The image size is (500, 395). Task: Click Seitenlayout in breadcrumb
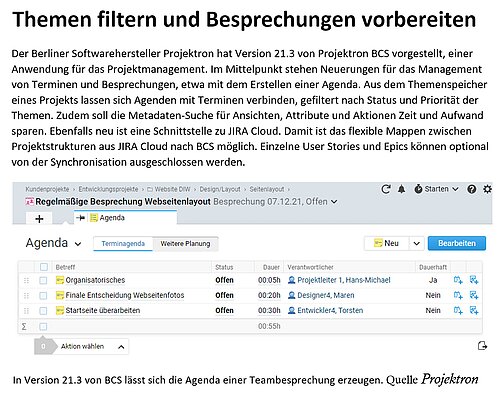267,189
